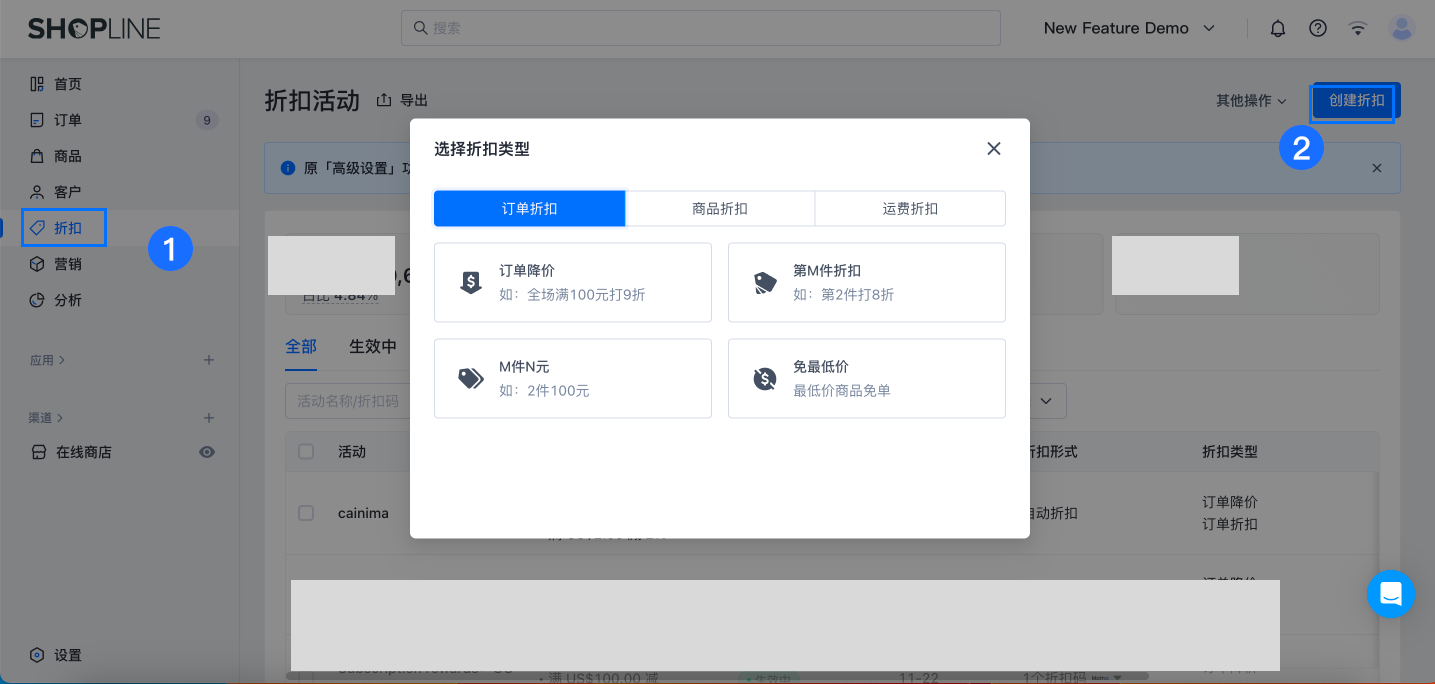The image size is (1435, 684).
Task: Click the 首页 home icon
Action: (37, 84)
